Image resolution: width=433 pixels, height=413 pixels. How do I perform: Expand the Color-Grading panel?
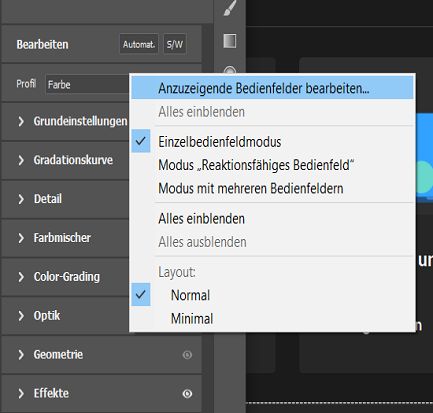[x=65, y=277]
